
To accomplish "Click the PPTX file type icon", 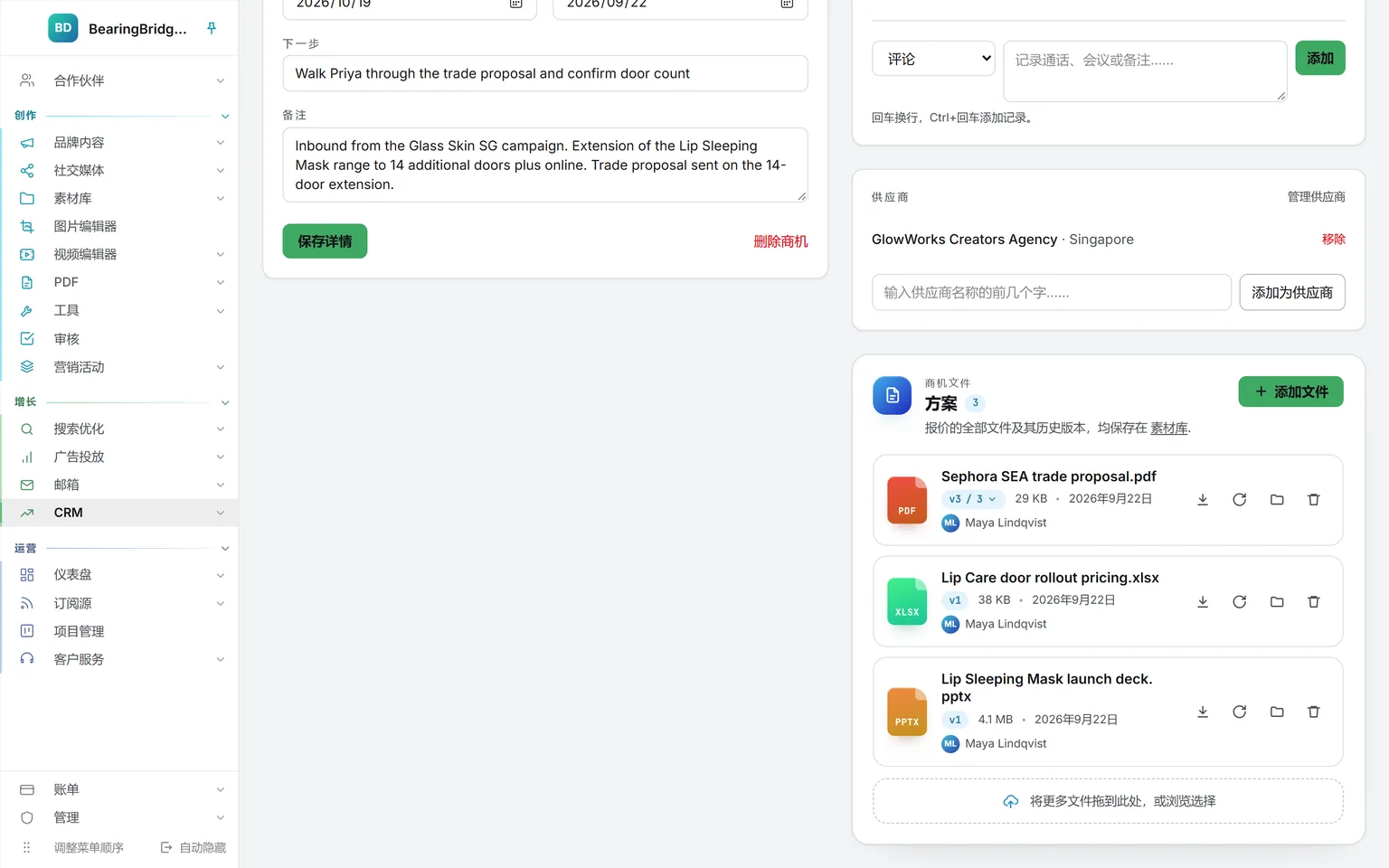I will click(907, 712).
